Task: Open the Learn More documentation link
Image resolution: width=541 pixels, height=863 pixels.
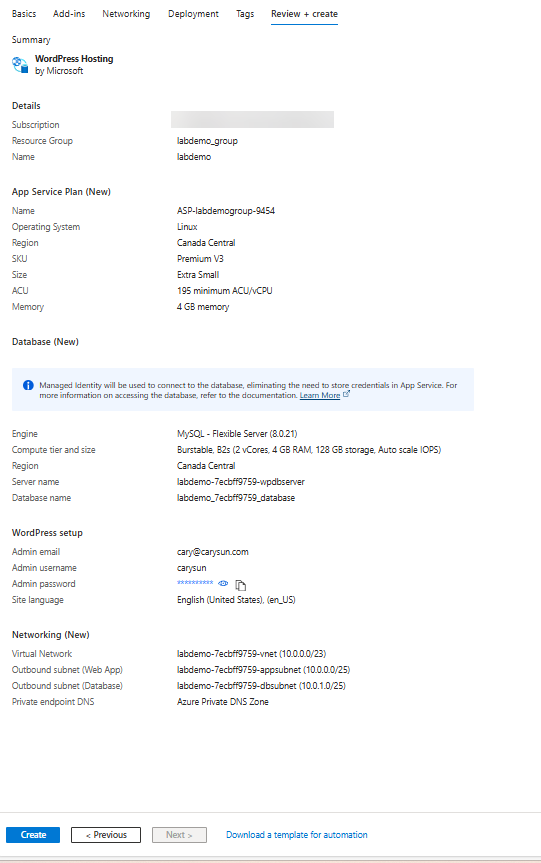Action: click(x=320, y=395)
